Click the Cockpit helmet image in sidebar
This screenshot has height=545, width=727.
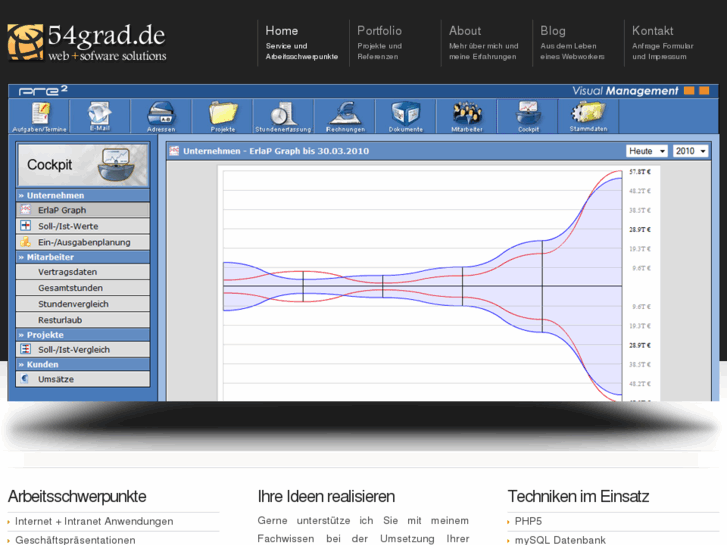(x=116, y=165)
